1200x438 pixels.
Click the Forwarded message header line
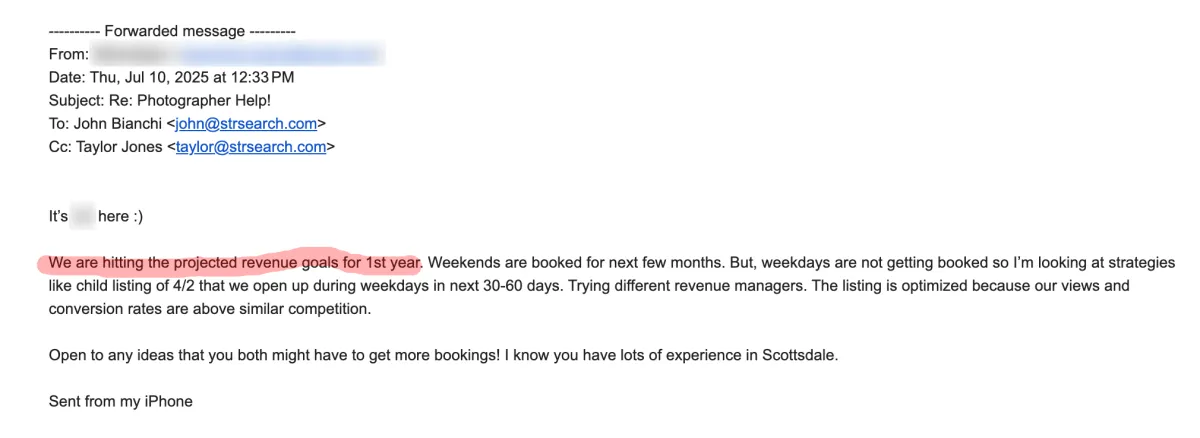point(172,31)
